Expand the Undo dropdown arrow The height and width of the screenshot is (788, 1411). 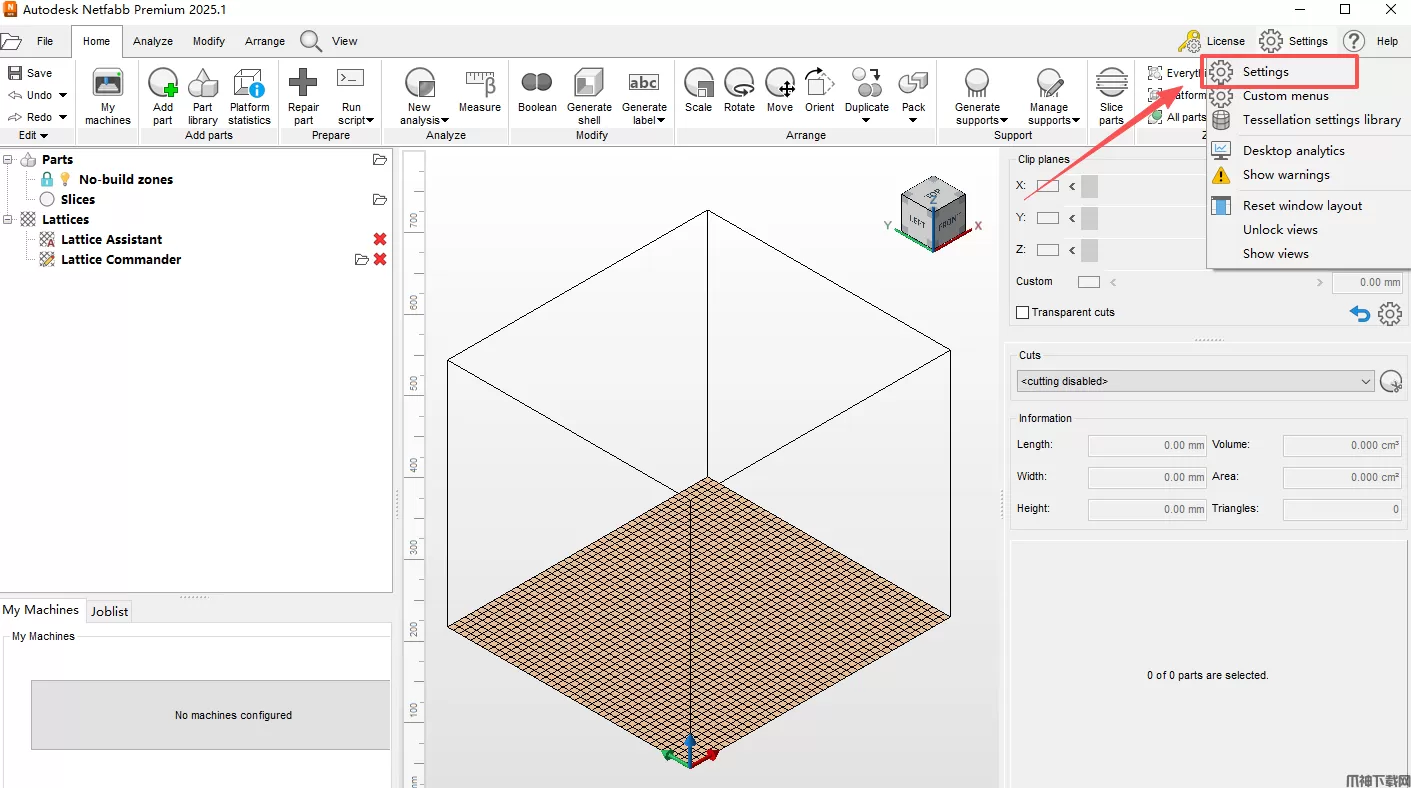point(63,96)
